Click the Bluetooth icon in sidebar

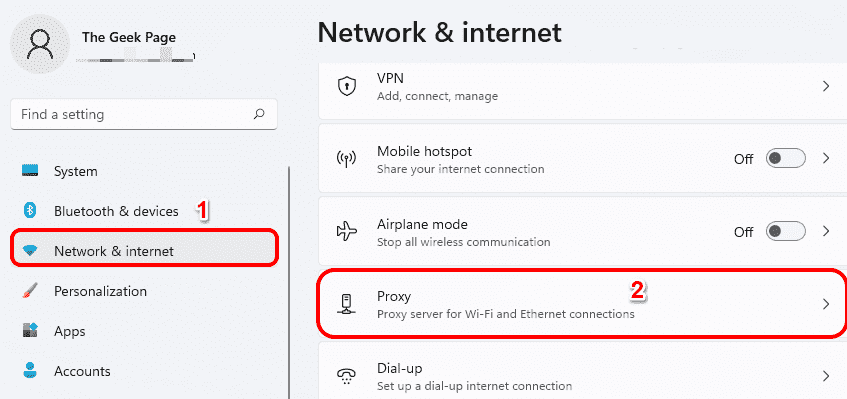pos(30,211)
